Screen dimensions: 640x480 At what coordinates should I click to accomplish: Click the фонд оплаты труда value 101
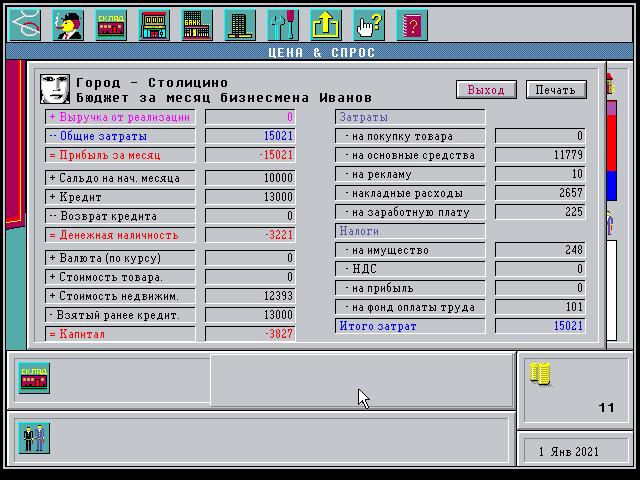click(540, 307)
